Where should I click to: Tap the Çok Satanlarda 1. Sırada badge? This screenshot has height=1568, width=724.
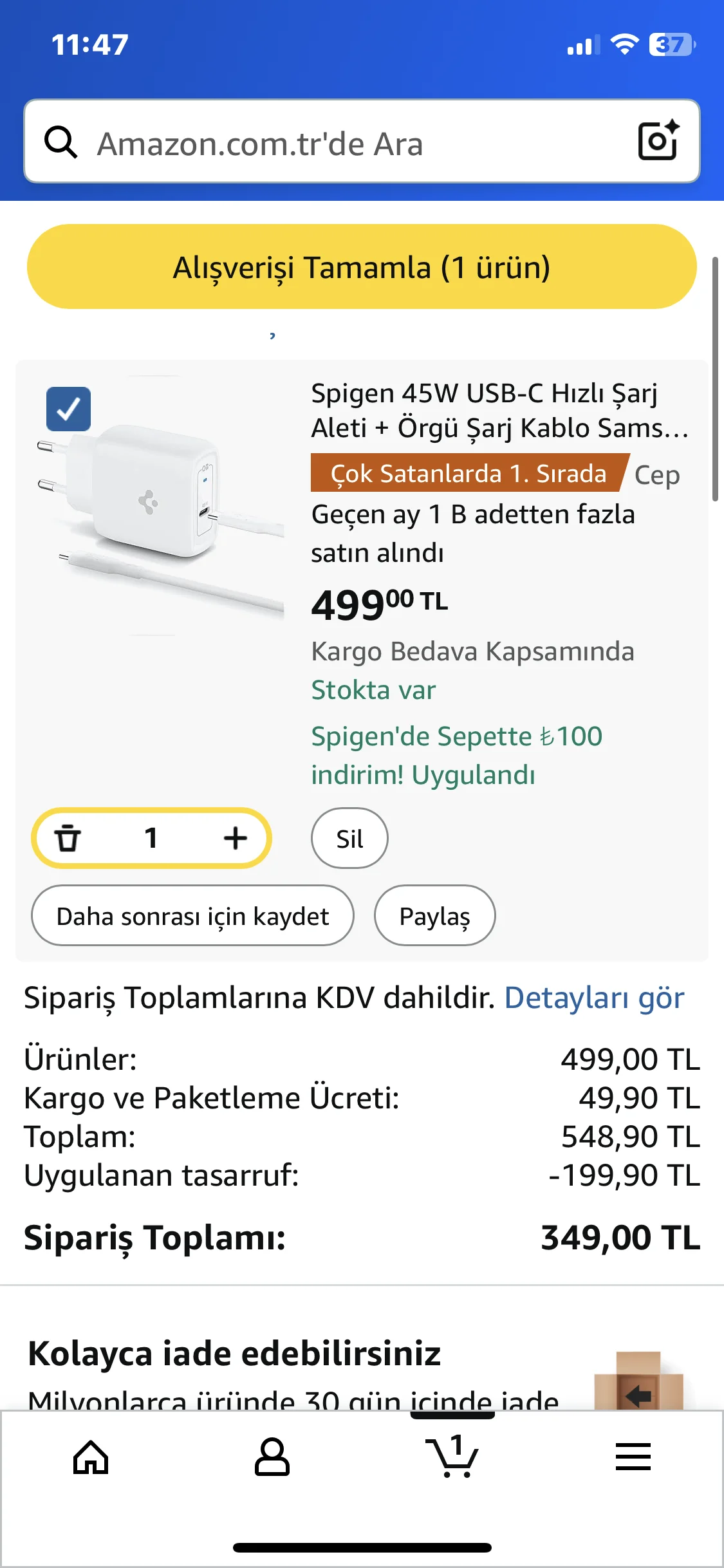point(469,474)
